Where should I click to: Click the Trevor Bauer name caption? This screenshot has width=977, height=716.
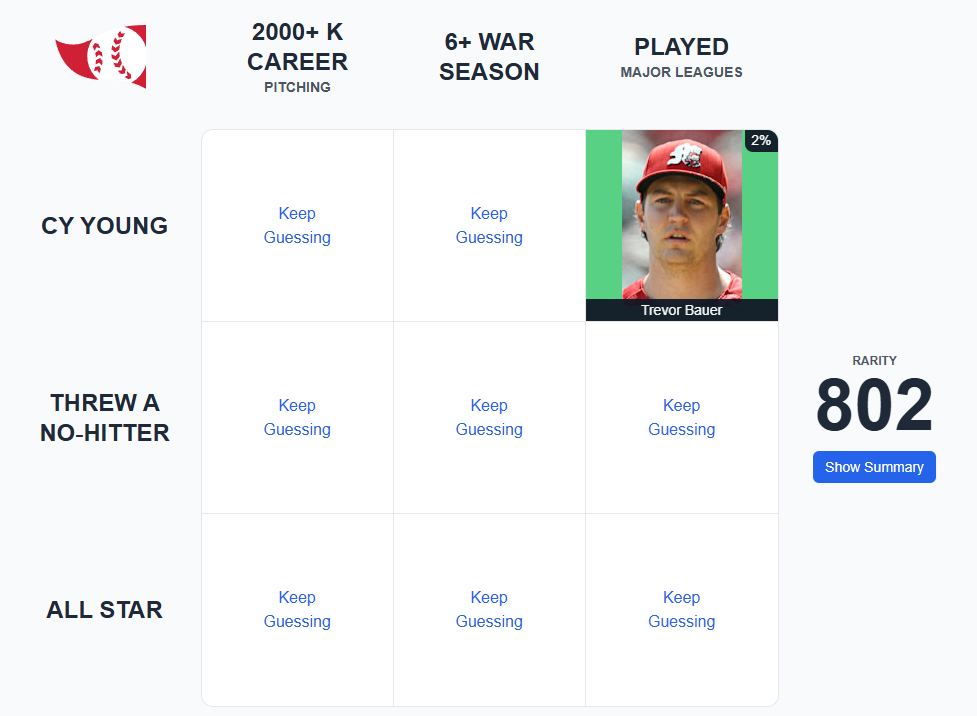coord(682,310)
